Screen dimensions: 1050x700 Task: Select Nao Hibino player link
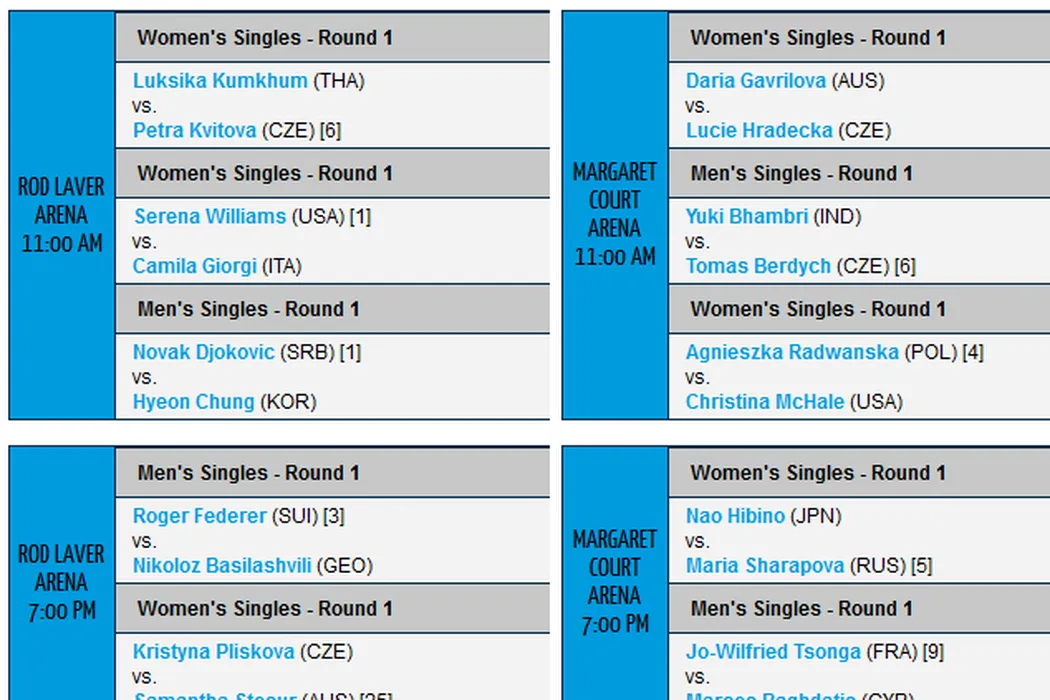[735, 516]
